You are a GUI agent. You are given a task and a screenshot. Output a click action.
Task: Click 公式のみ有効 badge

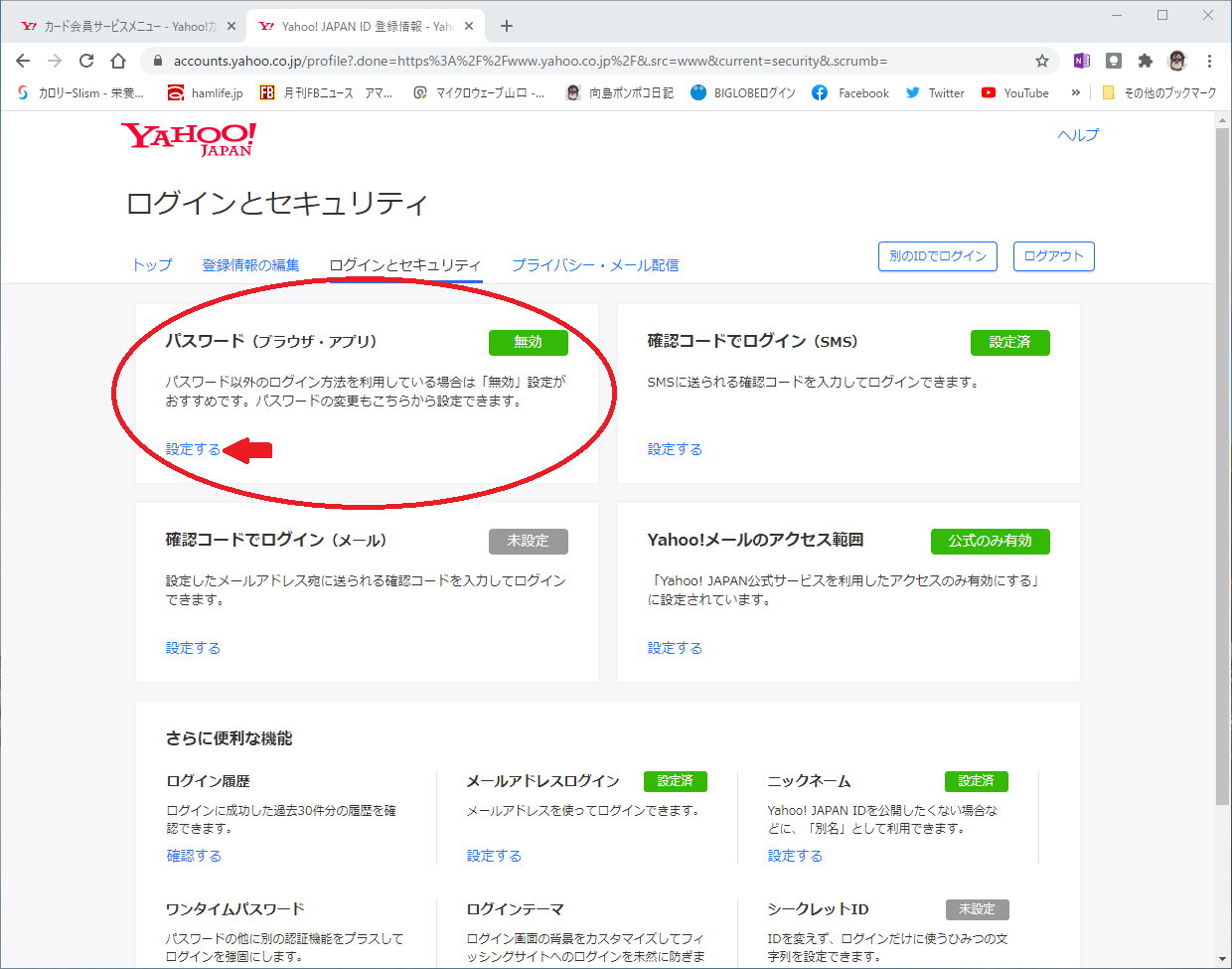point(991,541)
